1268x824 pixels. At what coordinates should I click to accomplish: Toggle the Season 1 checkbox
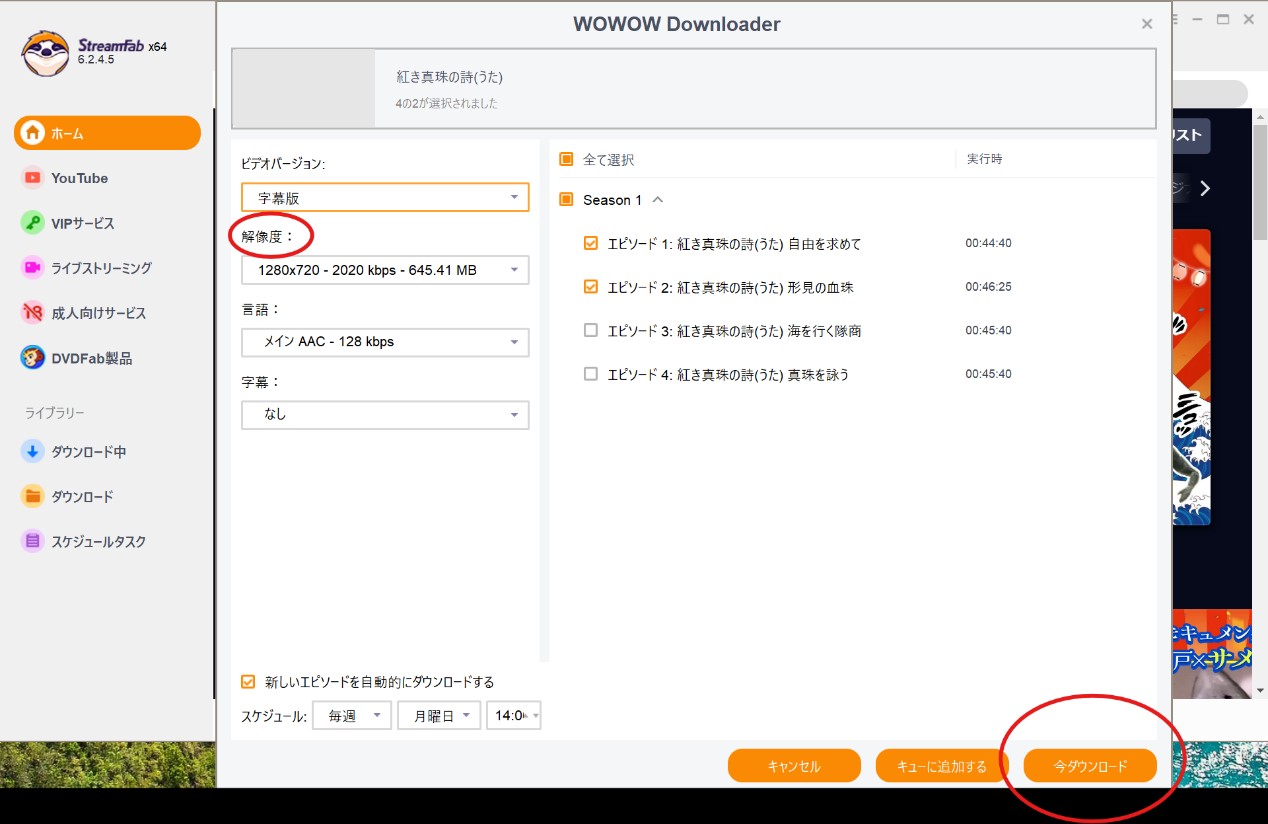566,200
